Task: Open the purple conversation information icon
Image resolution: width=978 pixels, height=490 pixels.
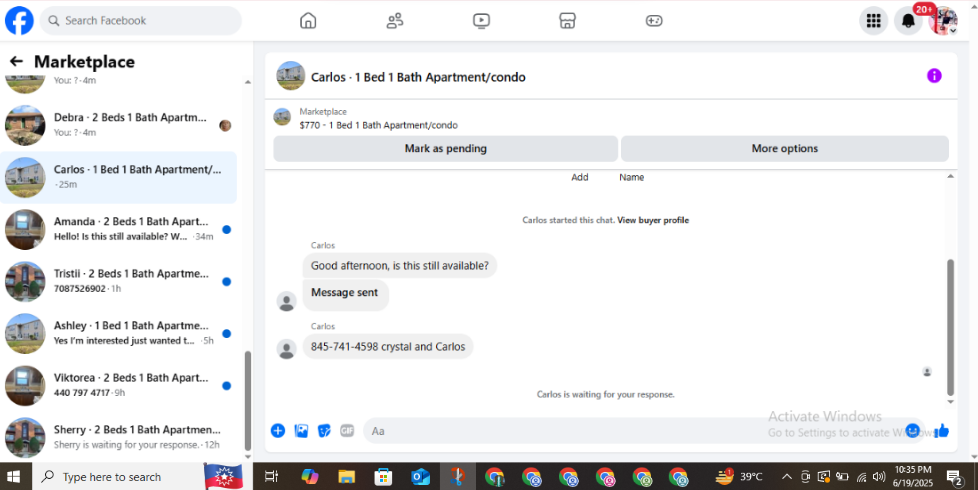Action: tap(934, 76)
